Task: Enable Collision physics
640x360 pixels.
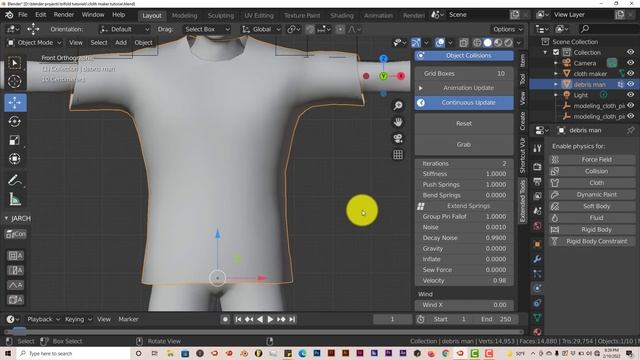Action: [x=592, y=171]
